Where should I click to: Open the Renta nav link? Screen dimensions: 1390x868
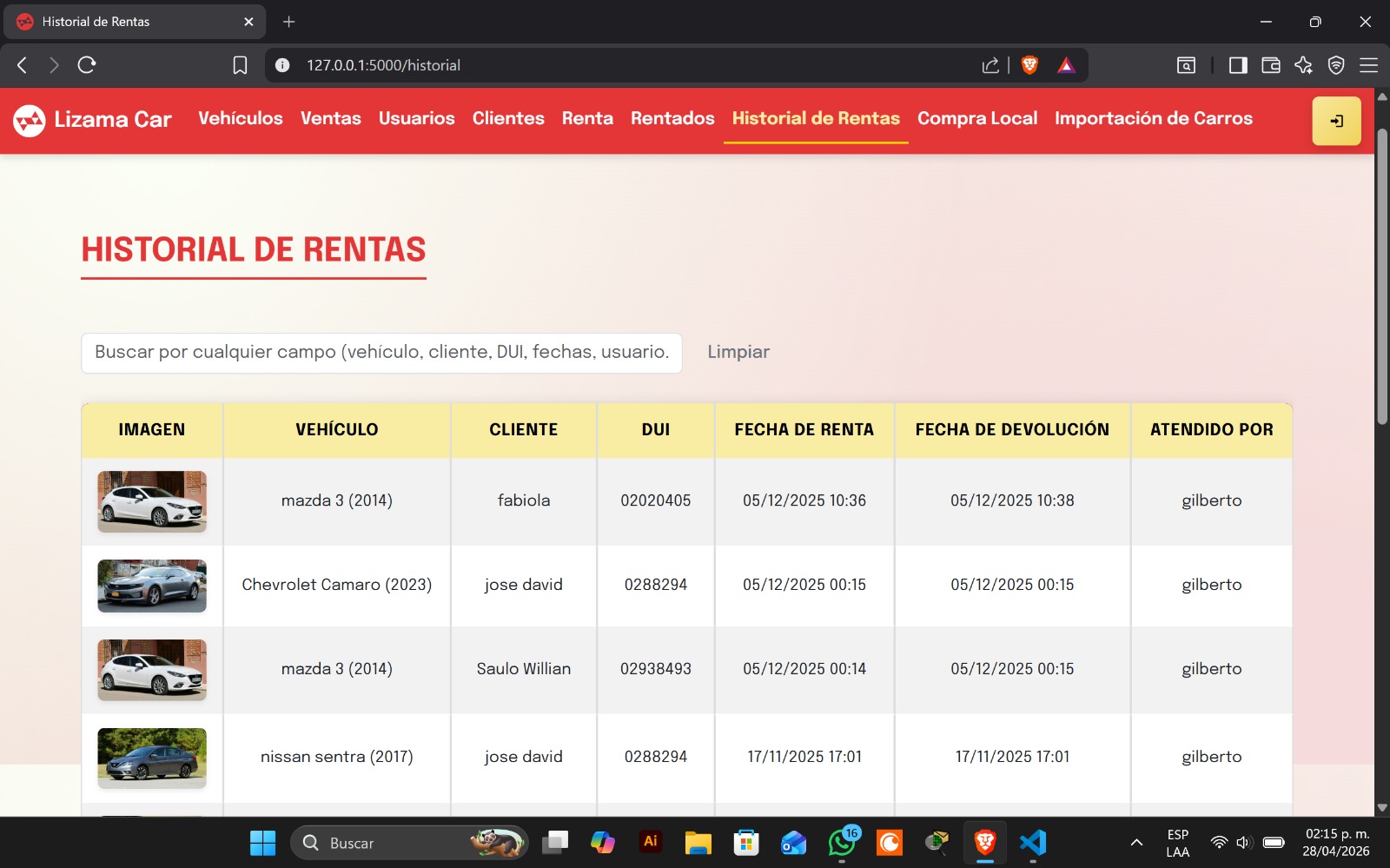[x=587, y=118]
